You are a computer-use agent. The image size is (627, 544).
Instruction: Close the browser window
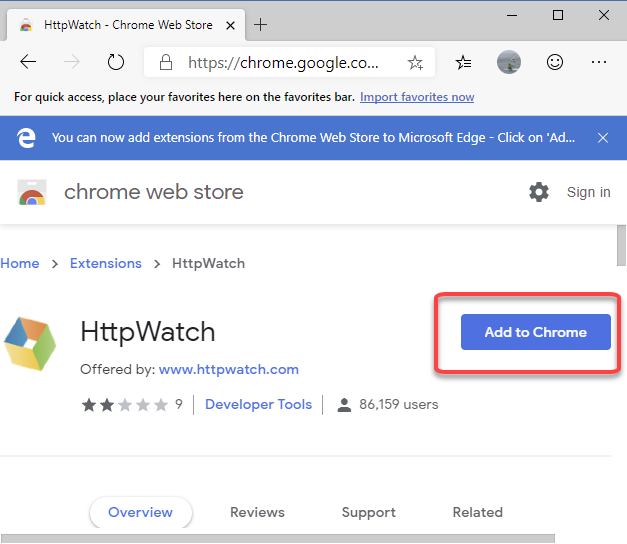(x=604, y=15)
